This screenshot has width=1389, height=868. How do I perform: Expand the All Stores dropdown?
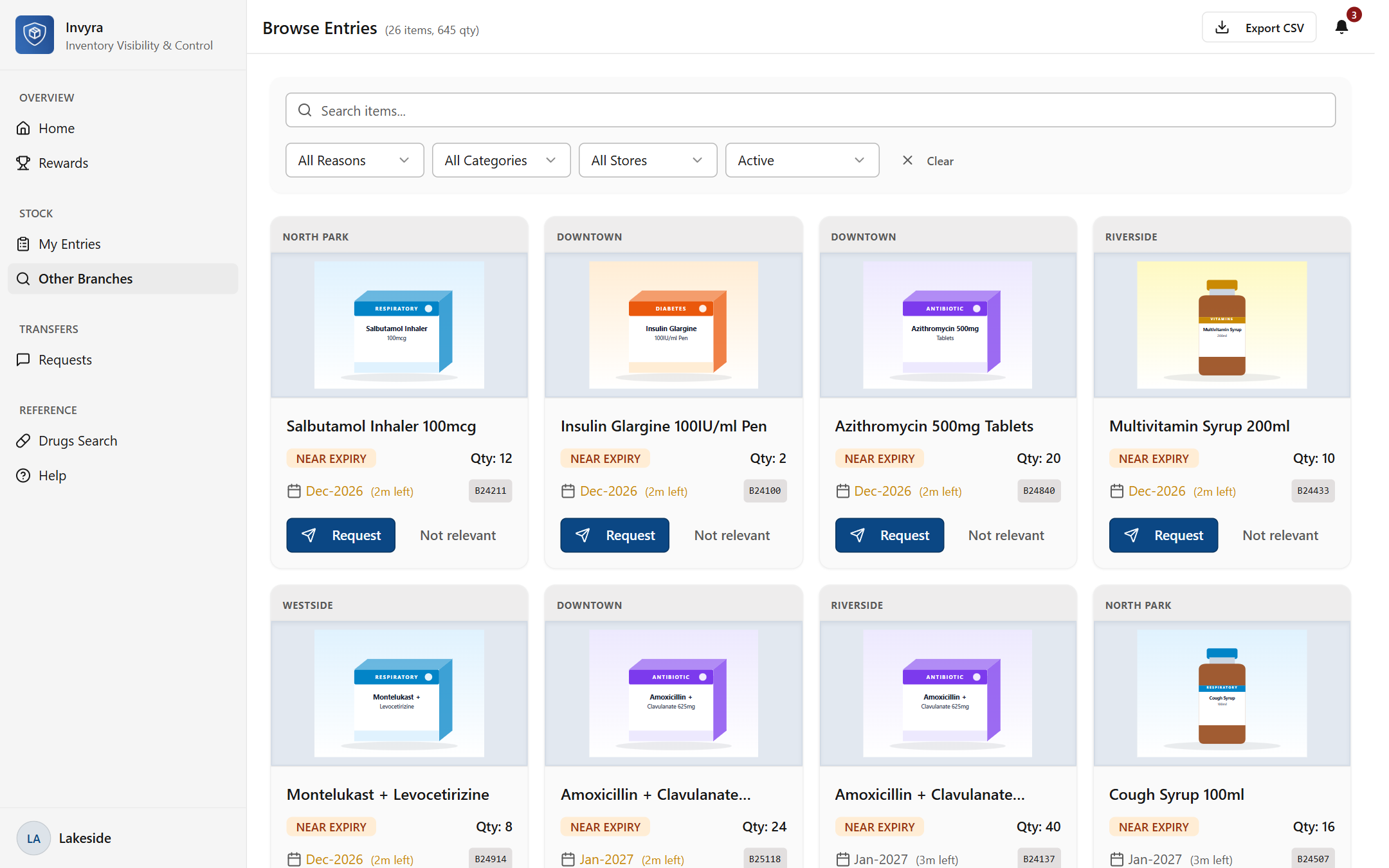pos(648,160)
